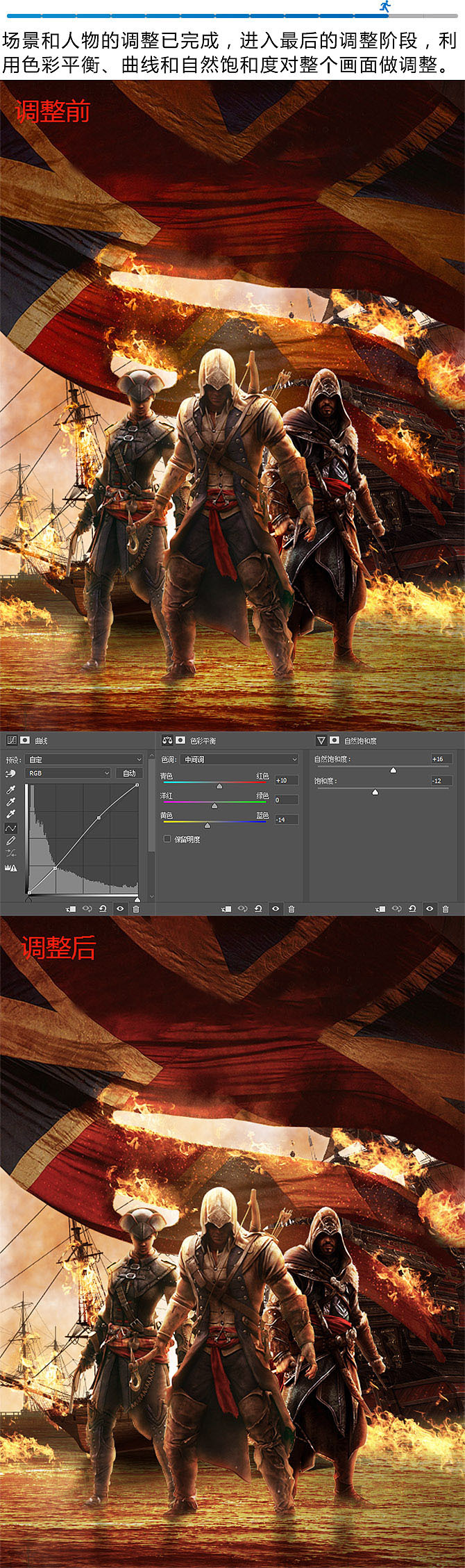Viewport: 465px width, 1568px height.
Task: Reset the Color Balance adjustment to defaults
Action: pyautogui.click(x=259, y=909)
